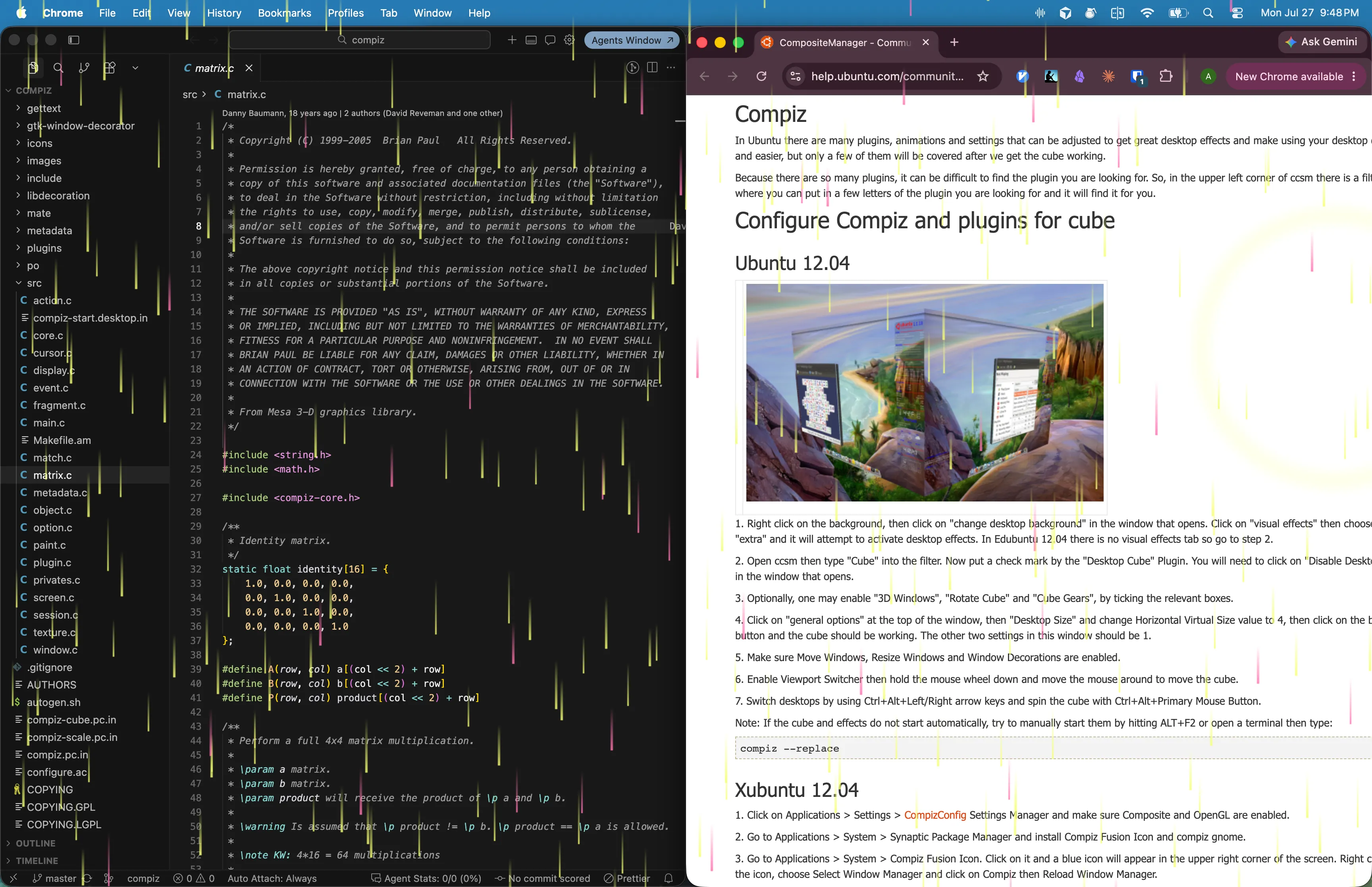Open the additional views chevron dropdown
Screen dimensions: 1372x887
point(135,68)
